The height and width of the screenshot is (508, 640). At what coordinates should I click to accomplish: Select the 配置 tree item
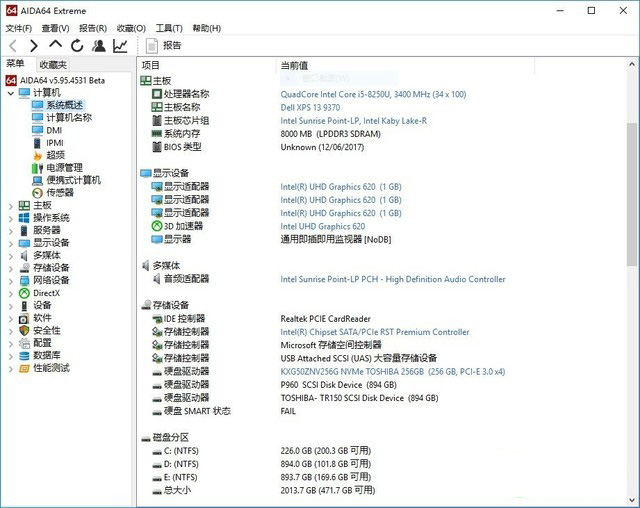pyautogui.click(x=42, y=343)
